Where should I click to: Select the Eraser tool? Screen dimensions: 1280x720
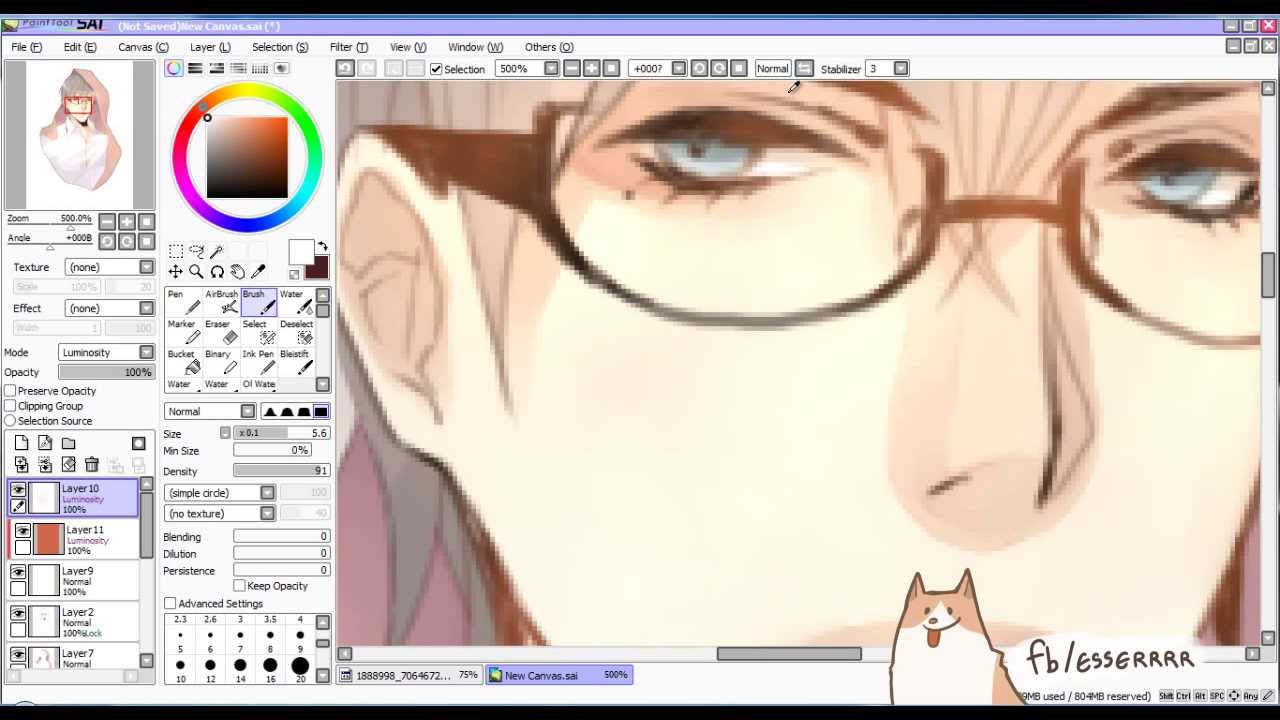tap(221, 332)
